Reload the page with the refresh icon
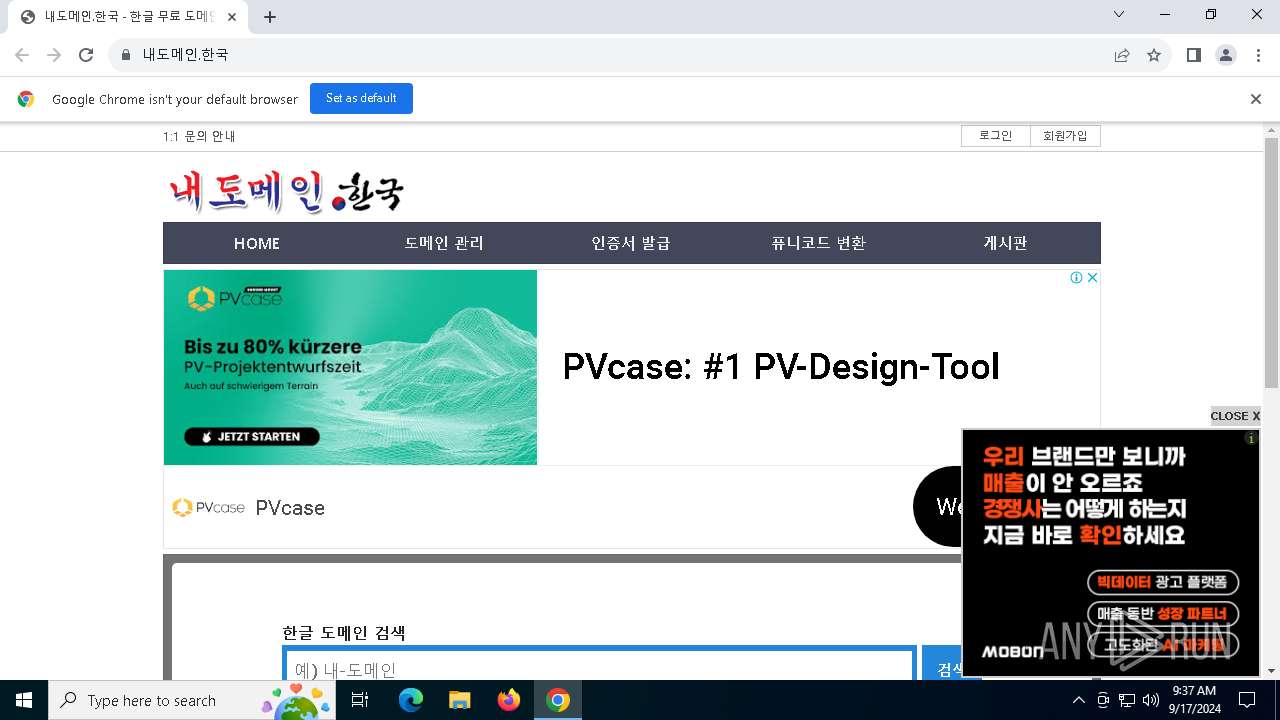 coord(86,55)
